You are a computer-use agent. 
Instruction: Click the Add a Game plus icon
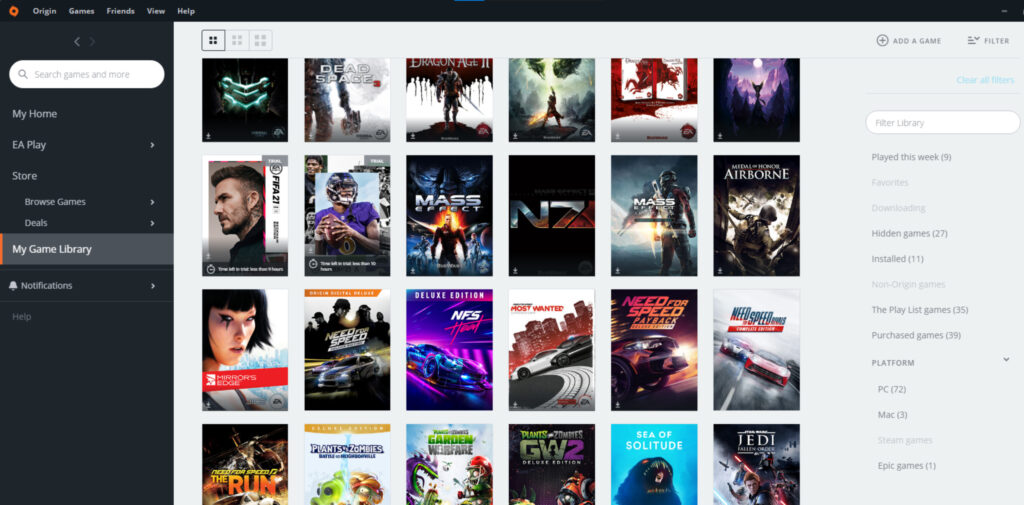[x=882, y=41]
